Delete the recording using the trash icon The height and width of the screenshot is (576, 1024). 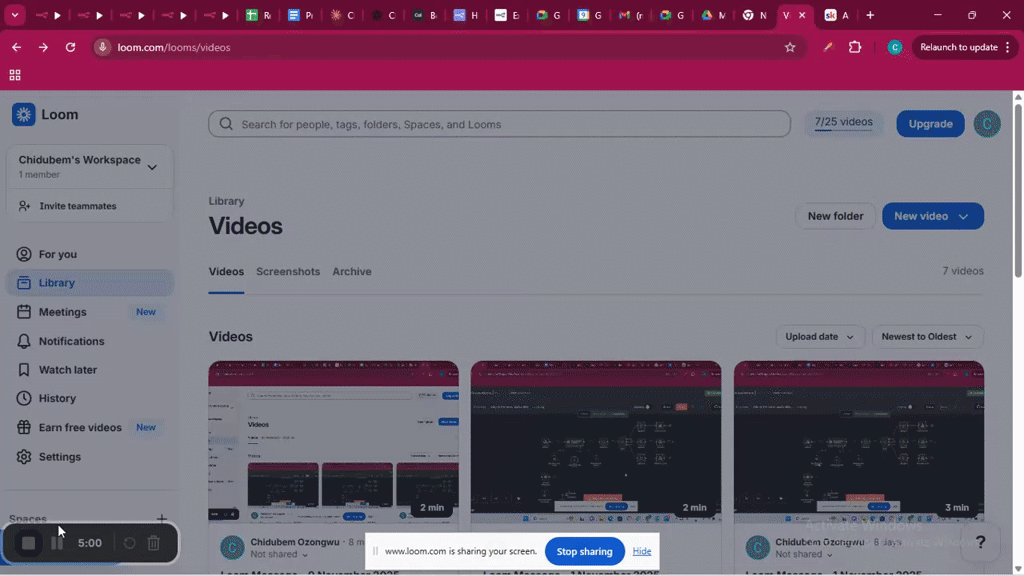tap(153, 543)
